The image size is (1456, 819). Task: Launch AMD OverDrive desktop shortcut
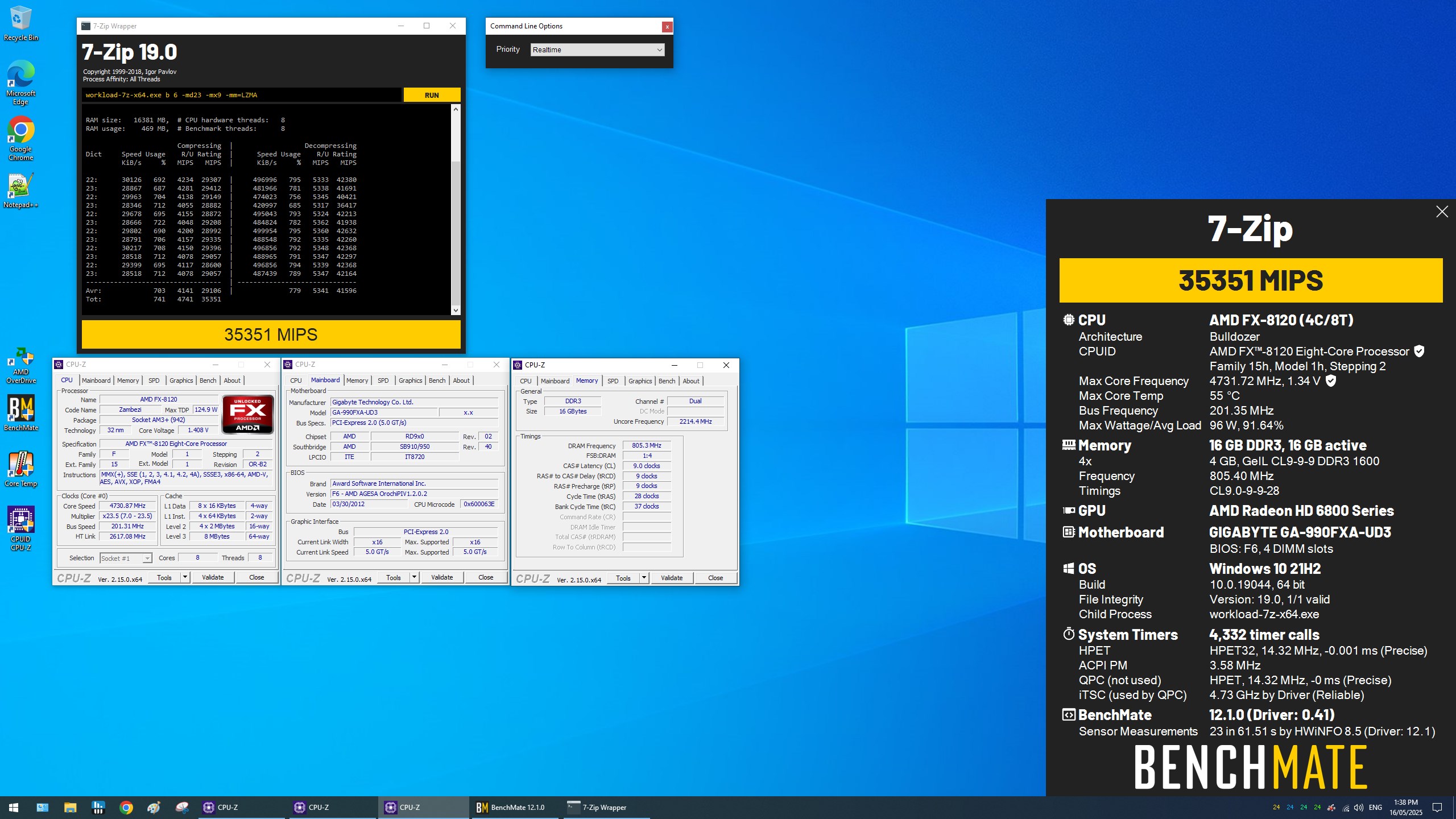tap(20, 366)
